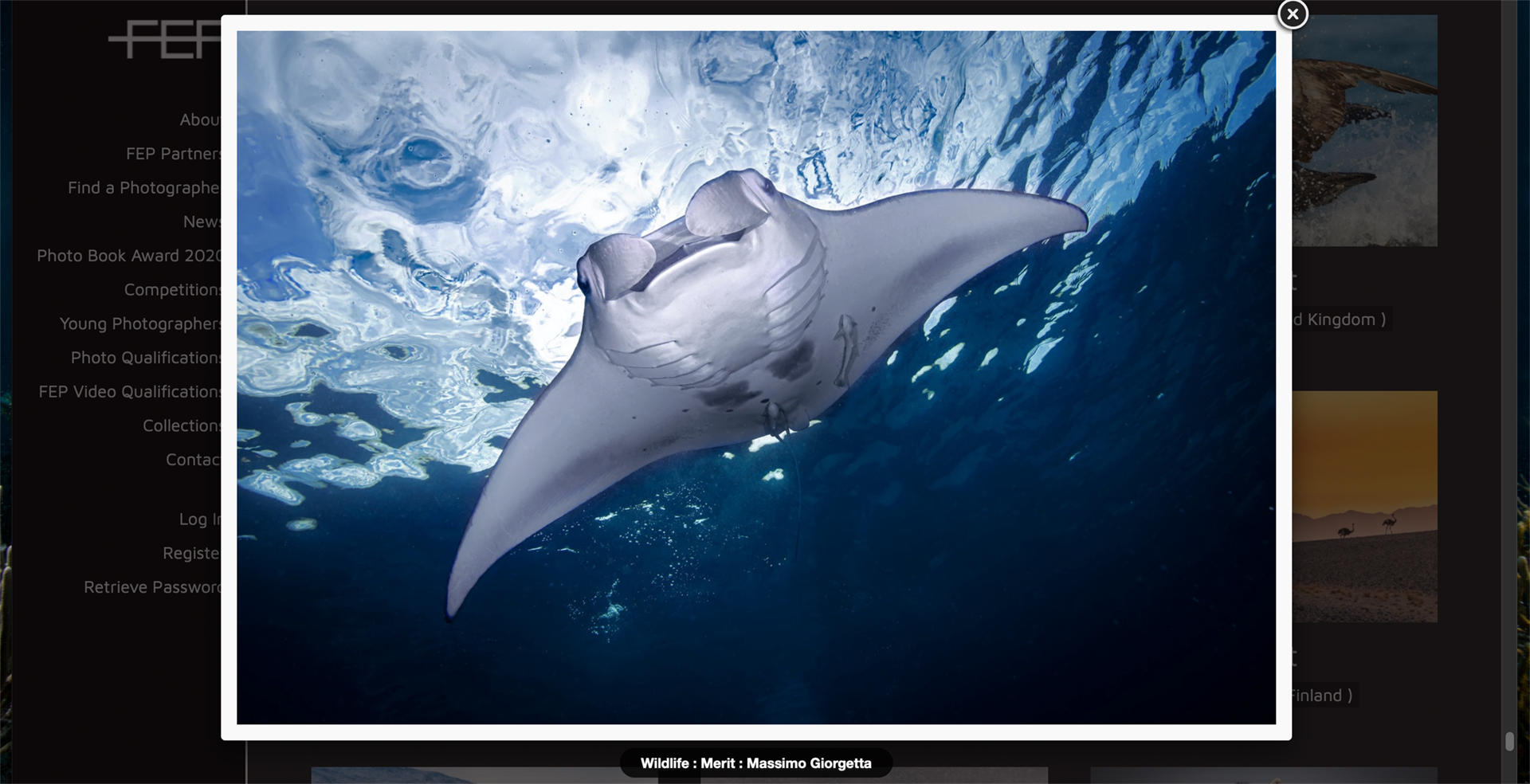This screenshot has width=1530, height=784.
Task: Navigate to News section
Action: [x=201, y=222]
